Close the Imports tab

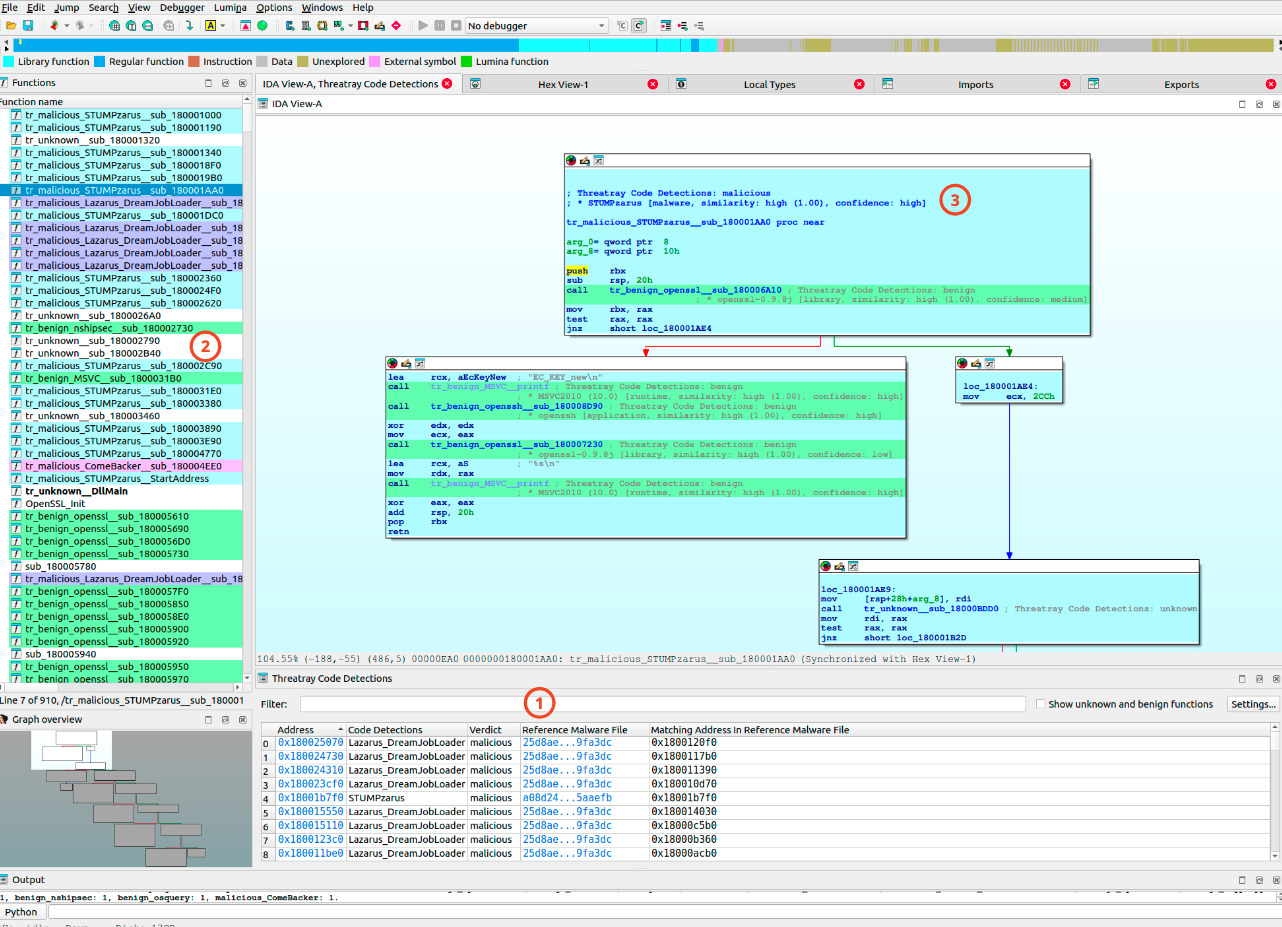tap(1065, 84)
